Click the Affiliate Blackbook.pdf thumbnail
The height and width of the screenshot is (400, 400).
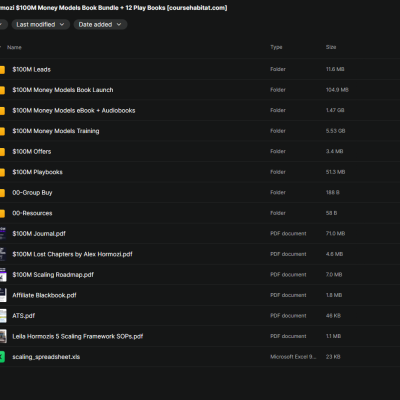3,295
